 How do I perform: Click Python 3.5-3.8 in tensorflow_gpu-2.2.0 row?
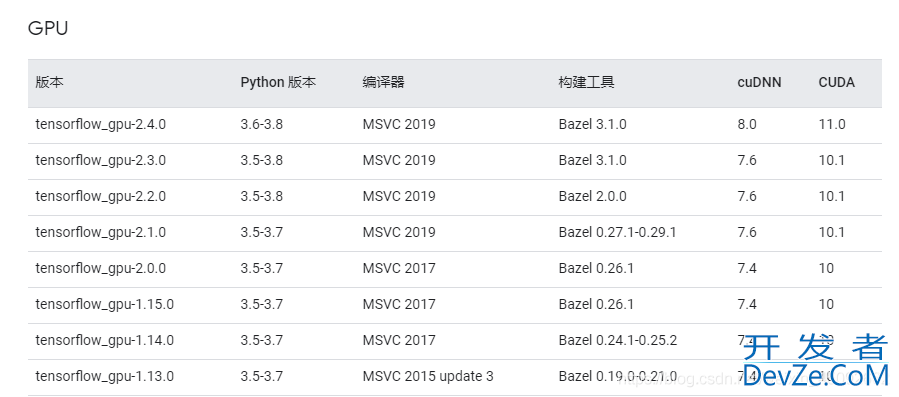click(261, 197)
